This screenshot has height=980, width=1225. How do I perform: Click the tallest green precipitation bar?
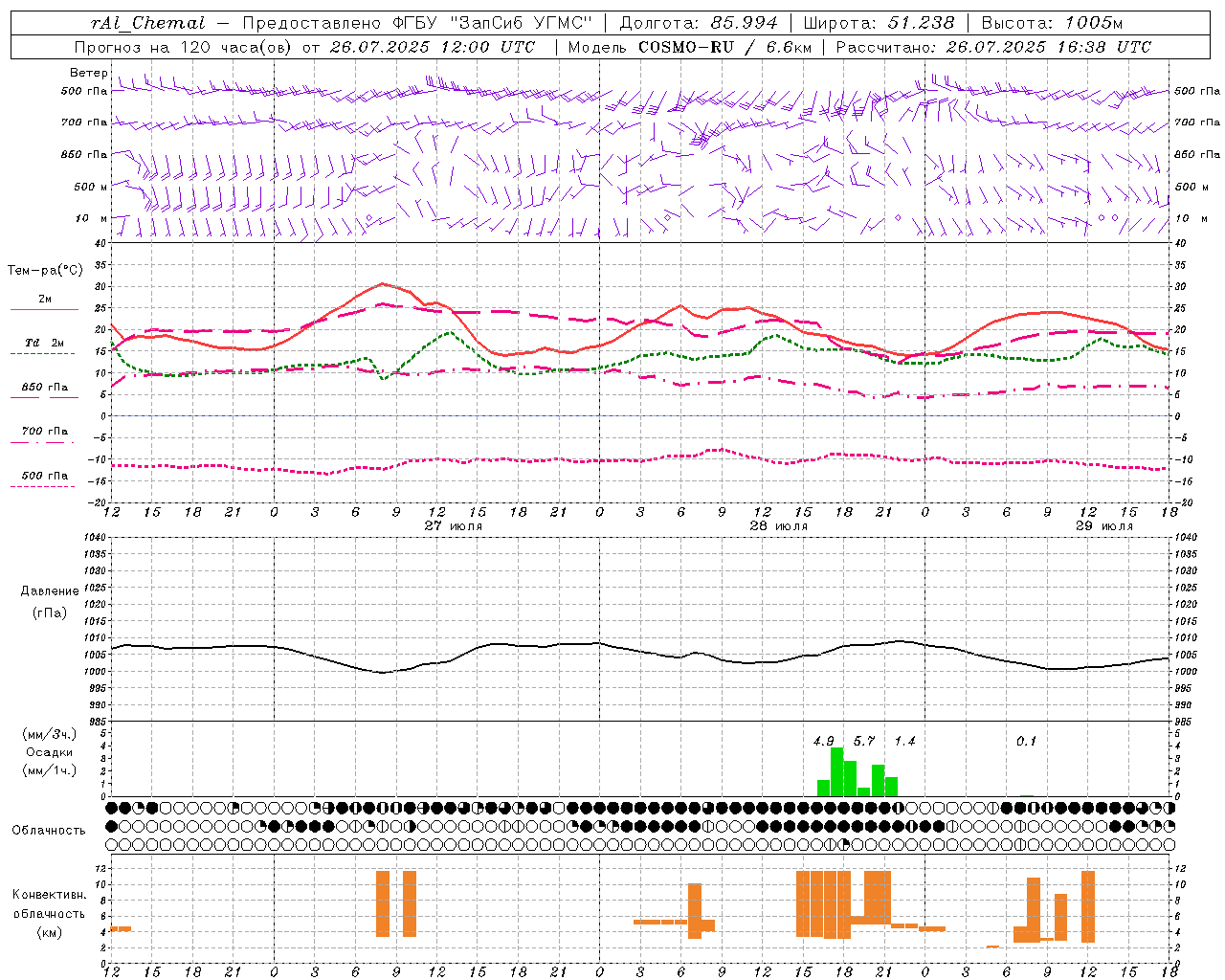[836, 772]
